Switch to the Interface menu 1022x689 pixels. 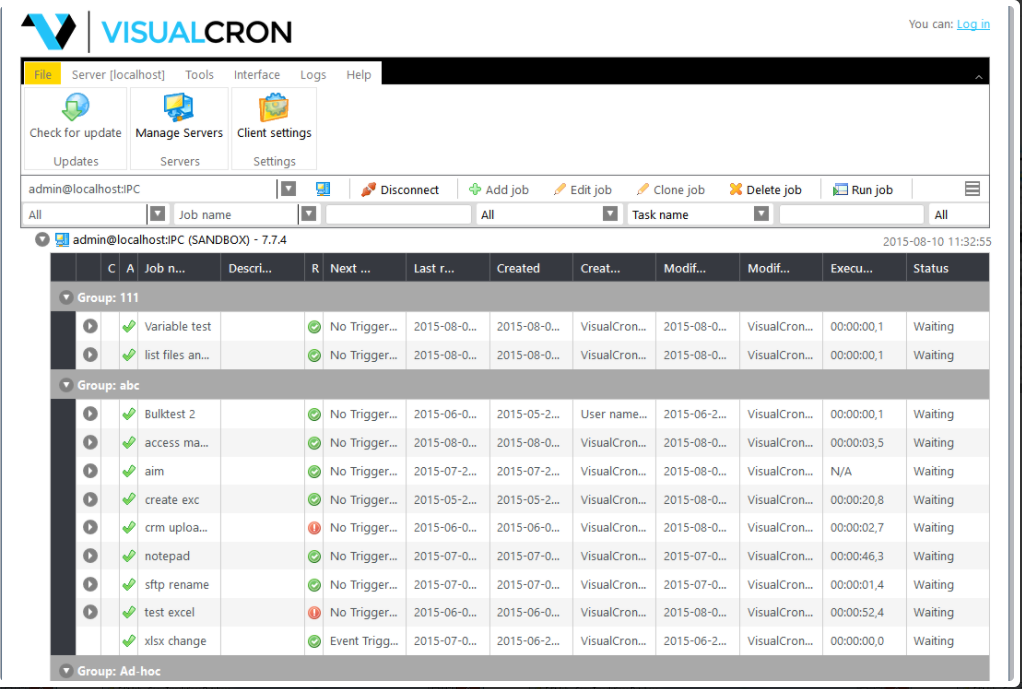[256, 74]
